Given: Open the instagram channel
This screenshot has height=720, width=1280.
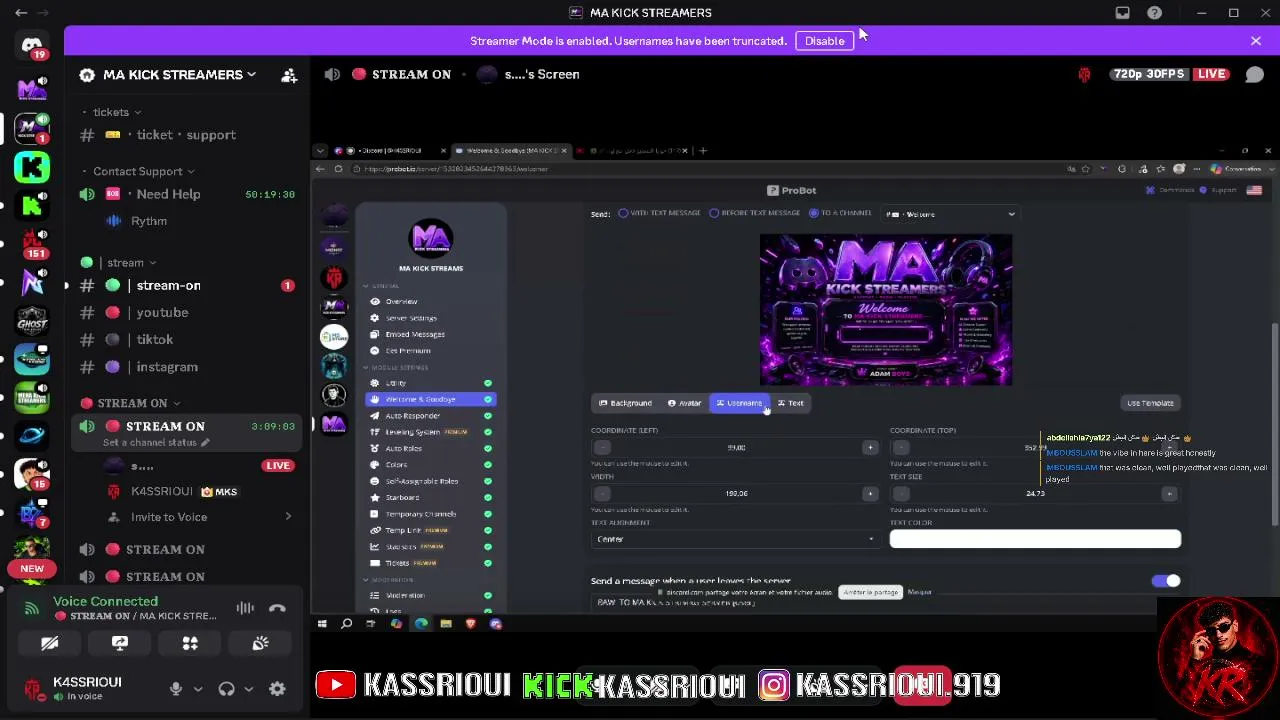Looking at the screenshot, I should 187,367.
